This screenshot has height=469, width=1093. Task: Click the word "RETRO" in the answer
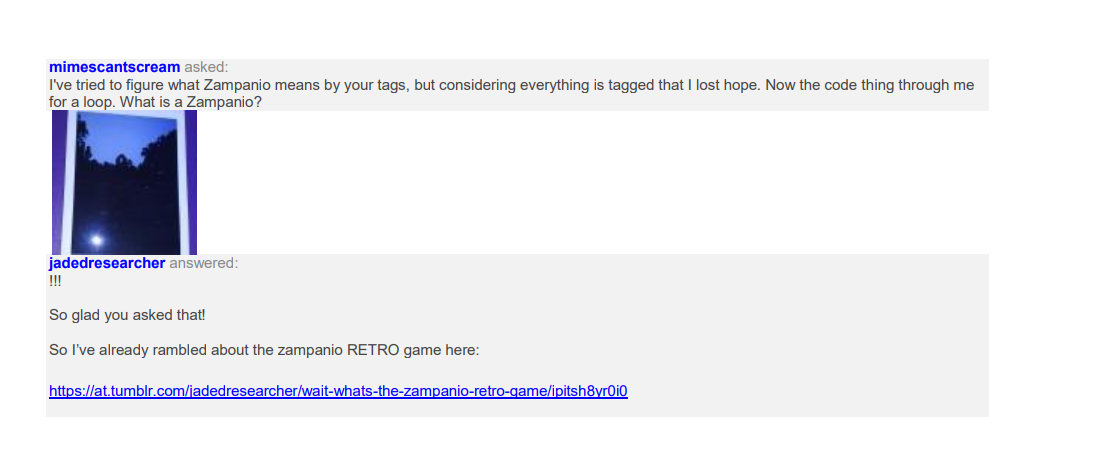(x=373, y=350)
